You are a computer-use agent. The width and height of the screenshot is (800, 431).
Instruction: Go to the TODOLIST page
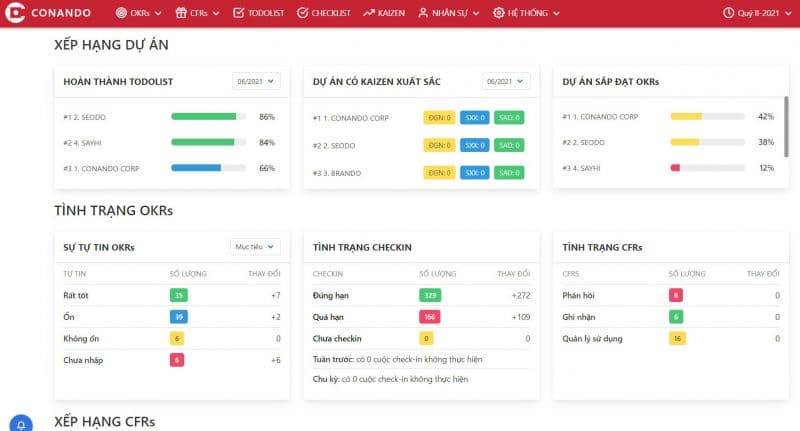(259, 13)
